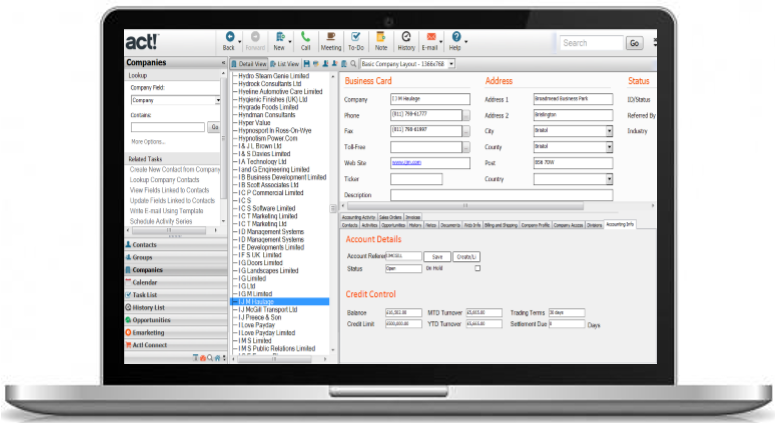The image size is (778, 428).
Task: Switch to the Opportunities tab
Action: (x=393, y=225)
